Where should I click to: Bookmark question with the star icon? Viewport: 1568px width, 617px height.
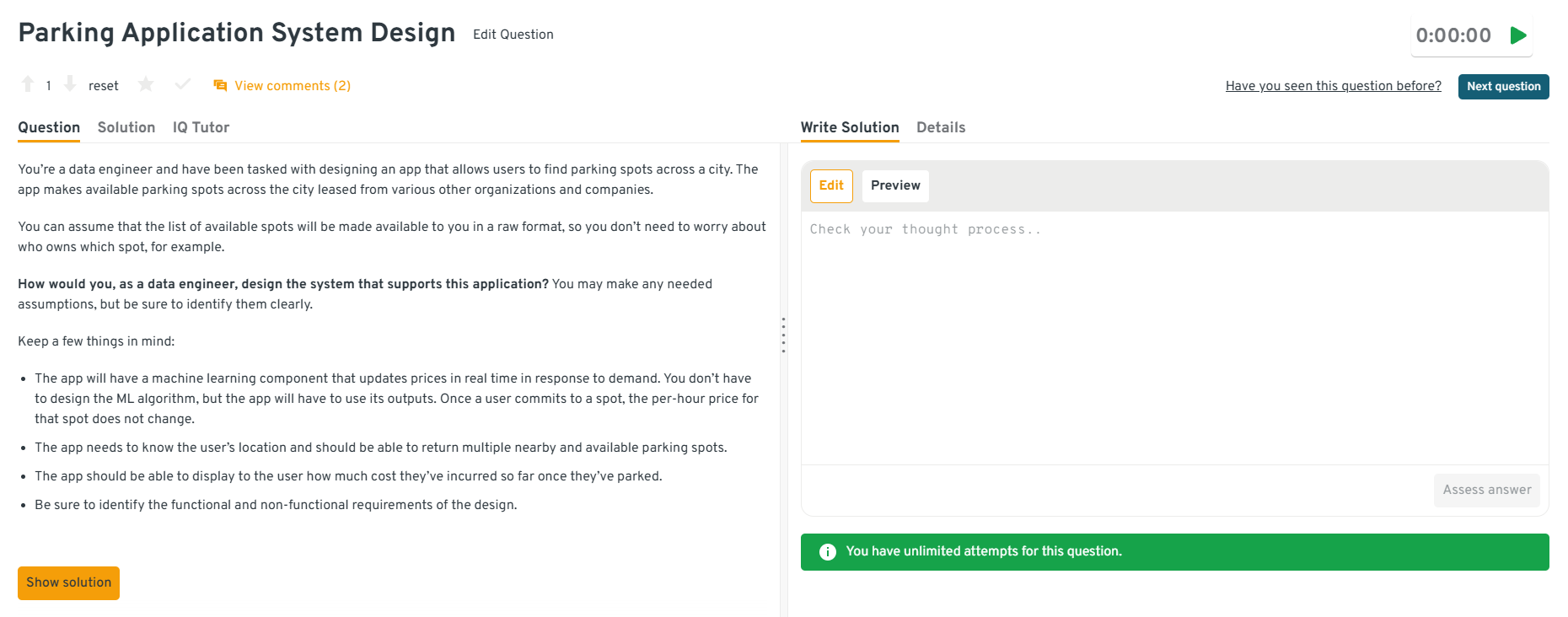click(x=146, y=84)
